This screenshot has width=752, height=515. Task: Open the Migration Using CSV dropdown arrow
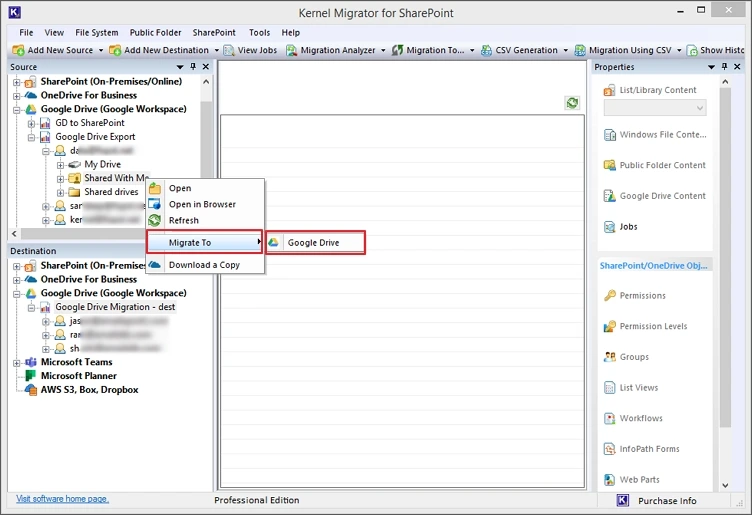click(x=679, y=50)
